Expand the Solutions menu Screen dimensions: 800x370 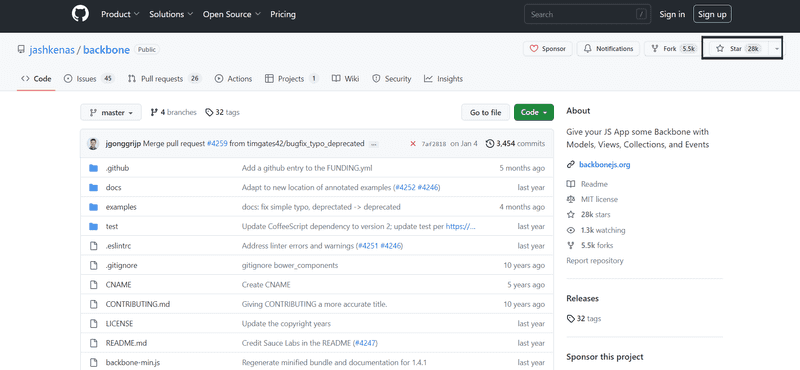(171, 14)
